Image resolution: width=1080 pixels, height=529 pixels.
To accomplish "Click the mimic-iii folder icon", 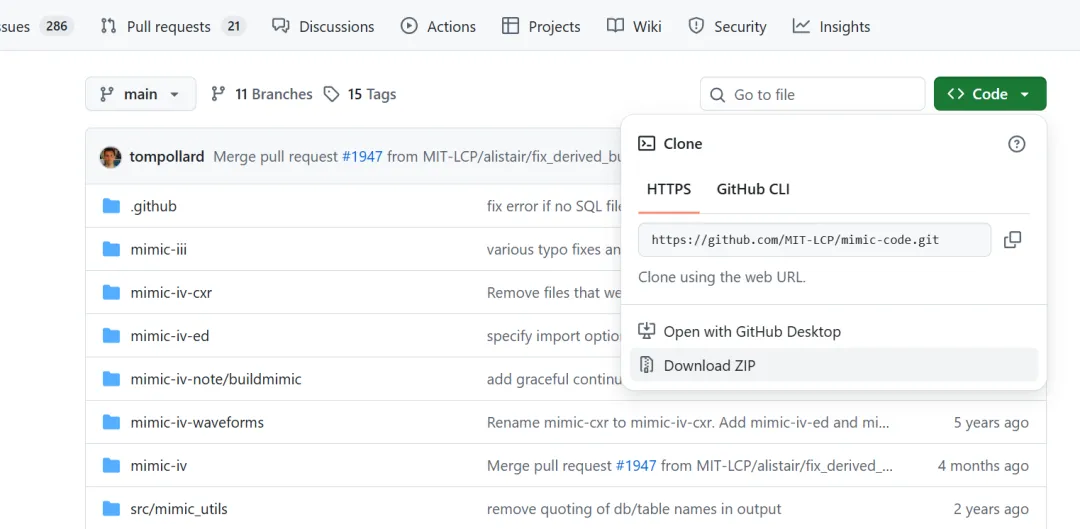I will pos(111,250).
